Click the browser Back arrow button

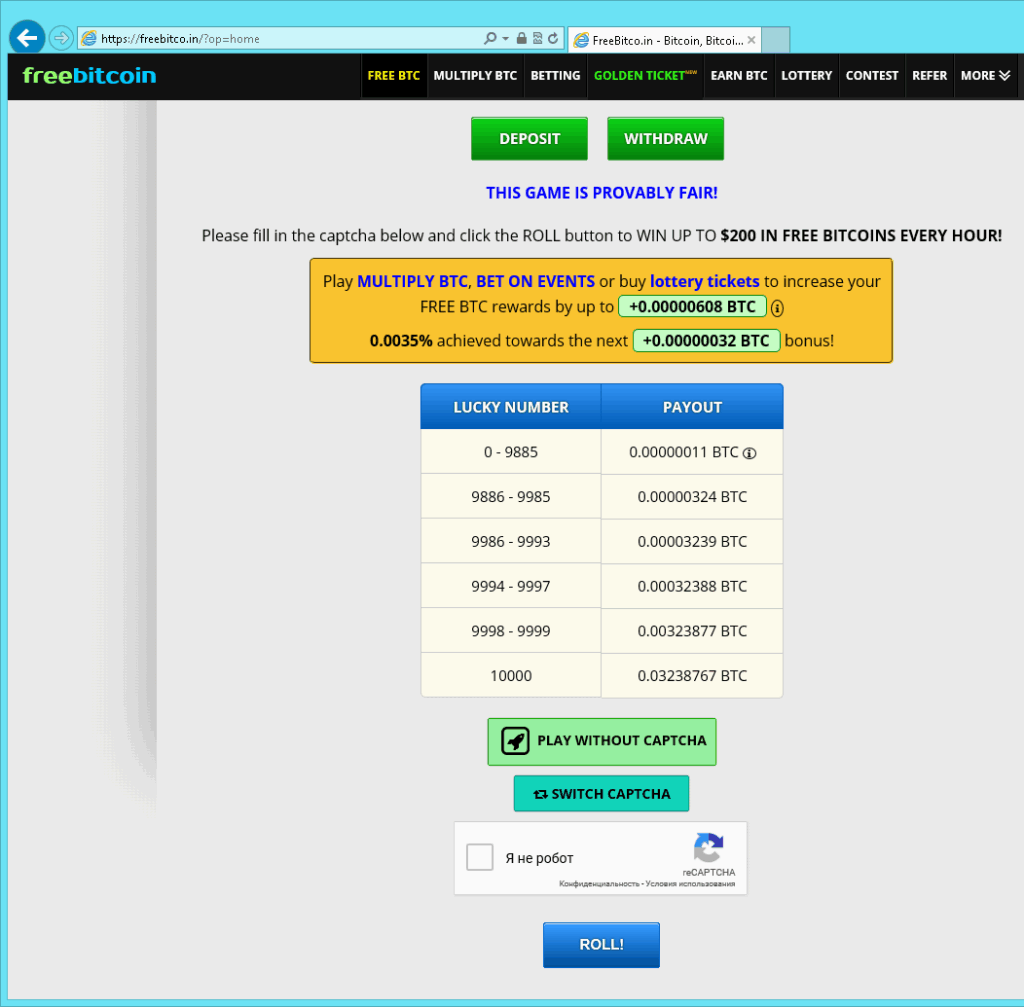[x=26, y=38]
